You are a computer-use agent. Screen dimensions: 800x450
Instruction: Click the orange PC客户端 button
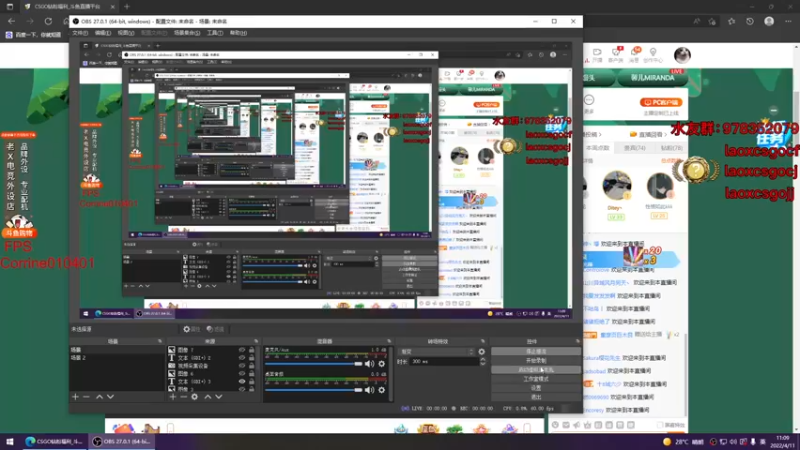[x=661, y=103]
